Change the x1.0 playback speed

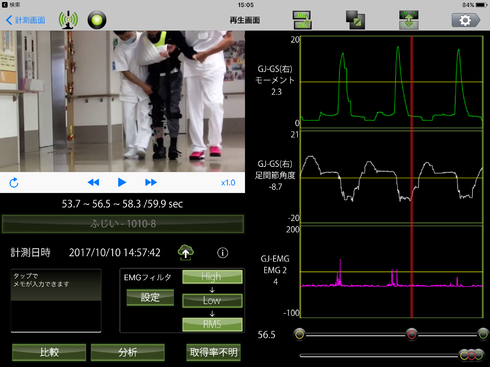point(228,183)
